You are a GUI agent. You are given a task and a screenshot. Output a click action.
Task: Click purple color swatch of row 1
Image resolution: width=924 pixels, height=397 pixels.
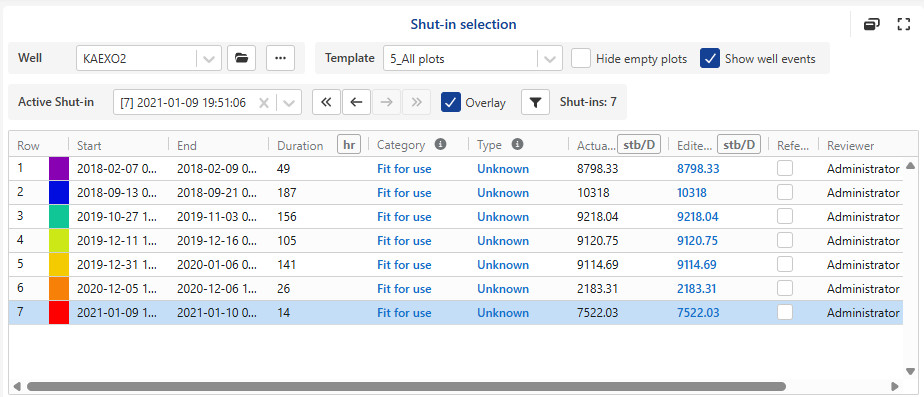click(59, 168)
